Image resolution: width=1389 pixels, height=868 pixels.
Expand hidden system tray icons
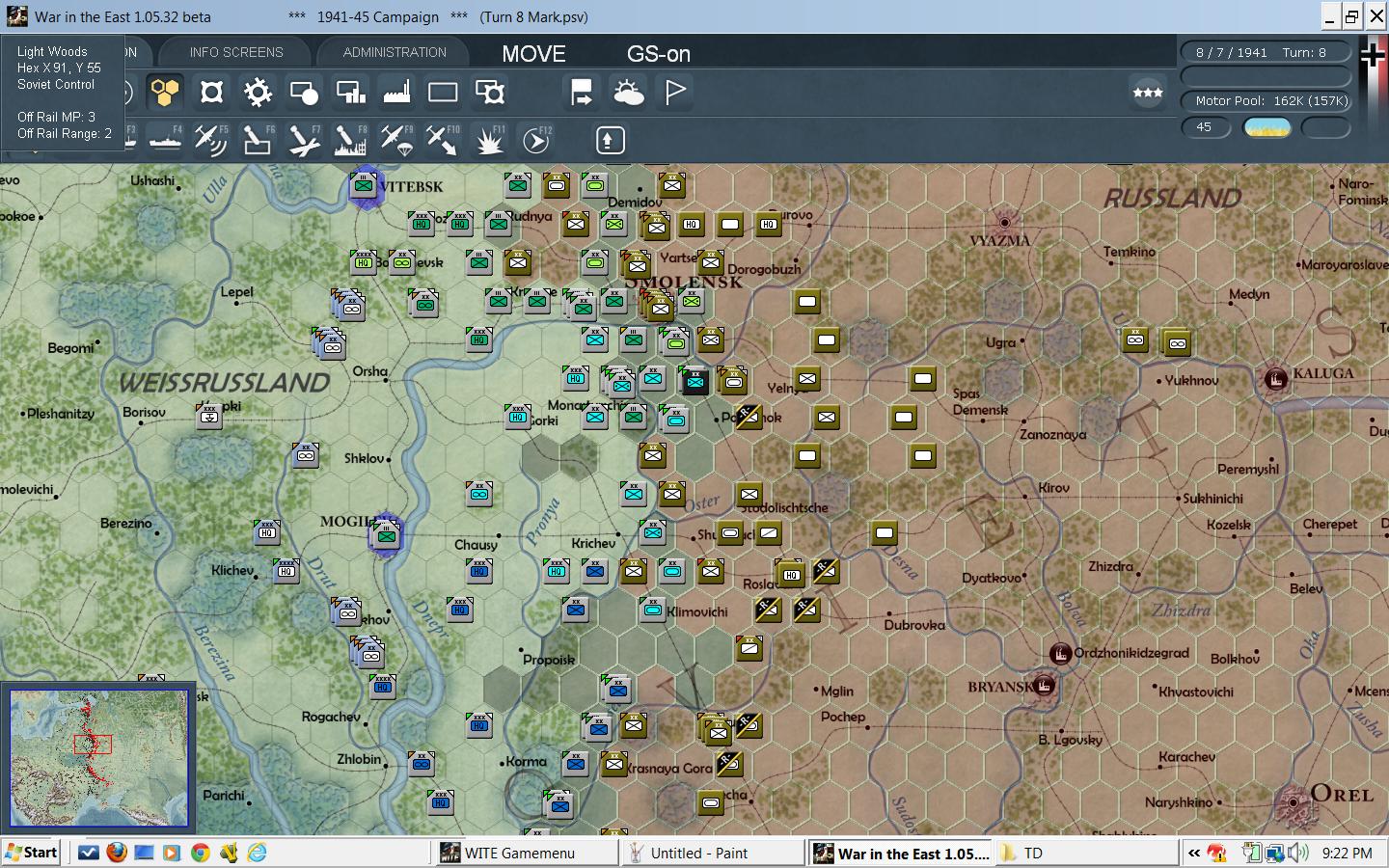(x=1194, y=853)
